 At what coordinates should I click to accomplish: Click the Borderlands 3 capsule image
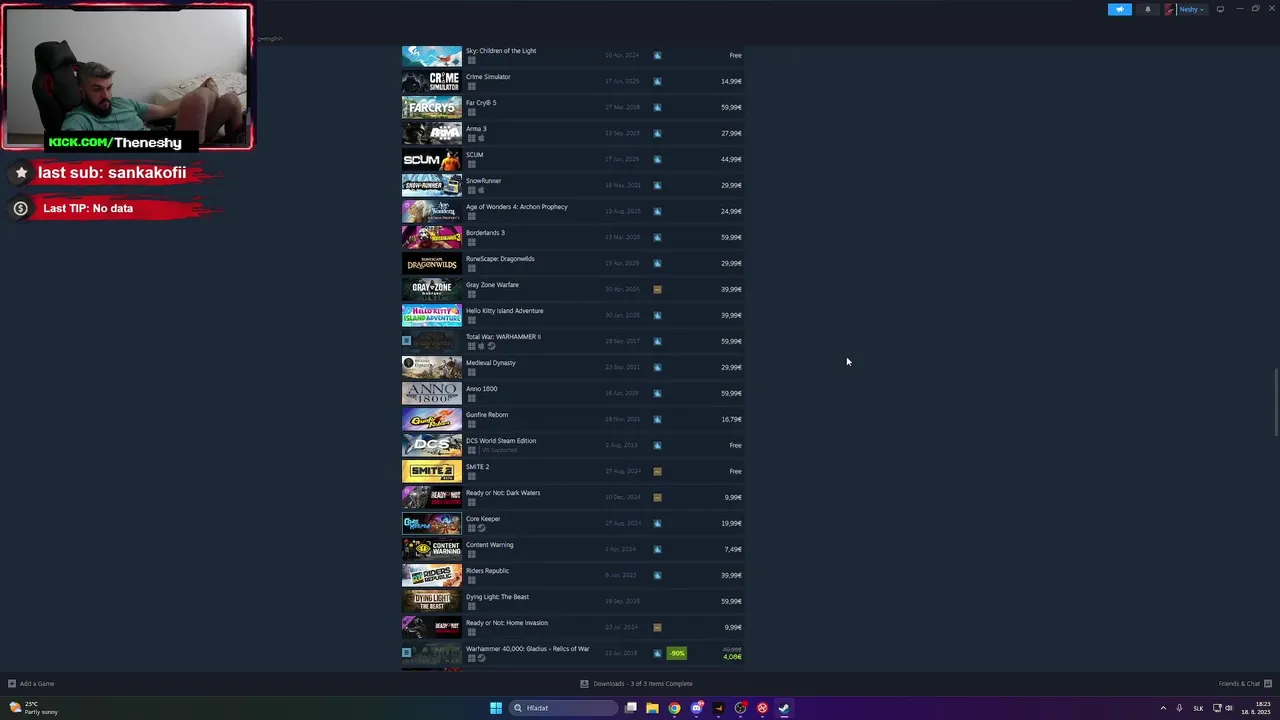click(432, 237)
